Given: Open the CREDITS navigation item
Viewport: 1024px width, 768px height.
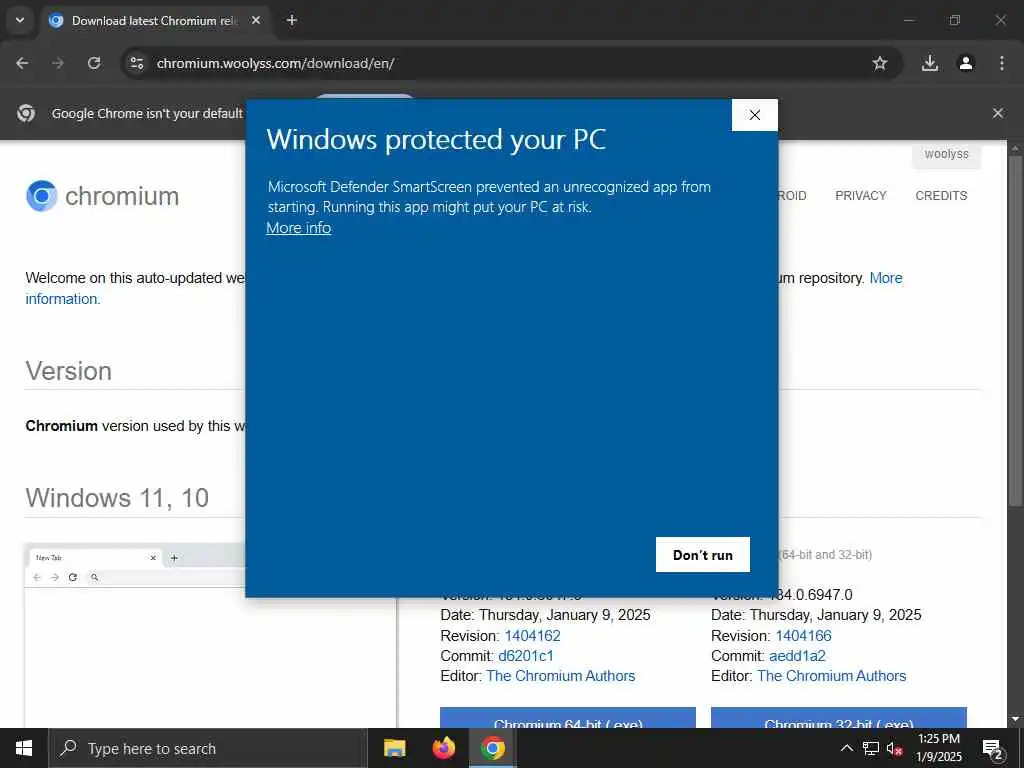Looking at the screenshot, I should click(941, 195).
